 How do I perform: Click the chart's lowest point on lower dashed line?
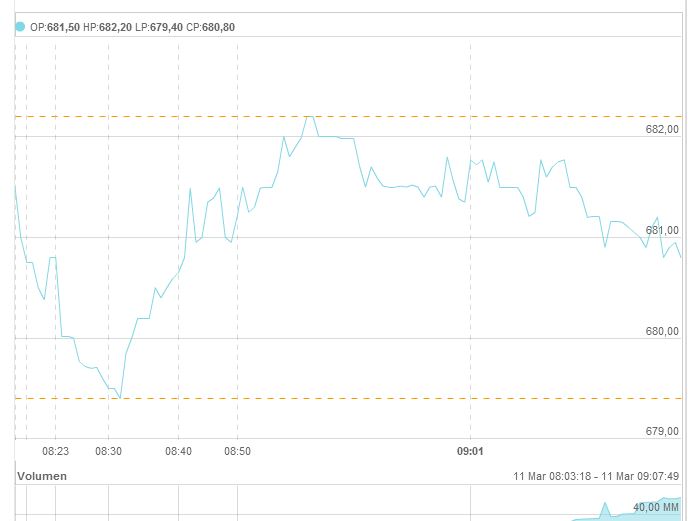[120, 398]
